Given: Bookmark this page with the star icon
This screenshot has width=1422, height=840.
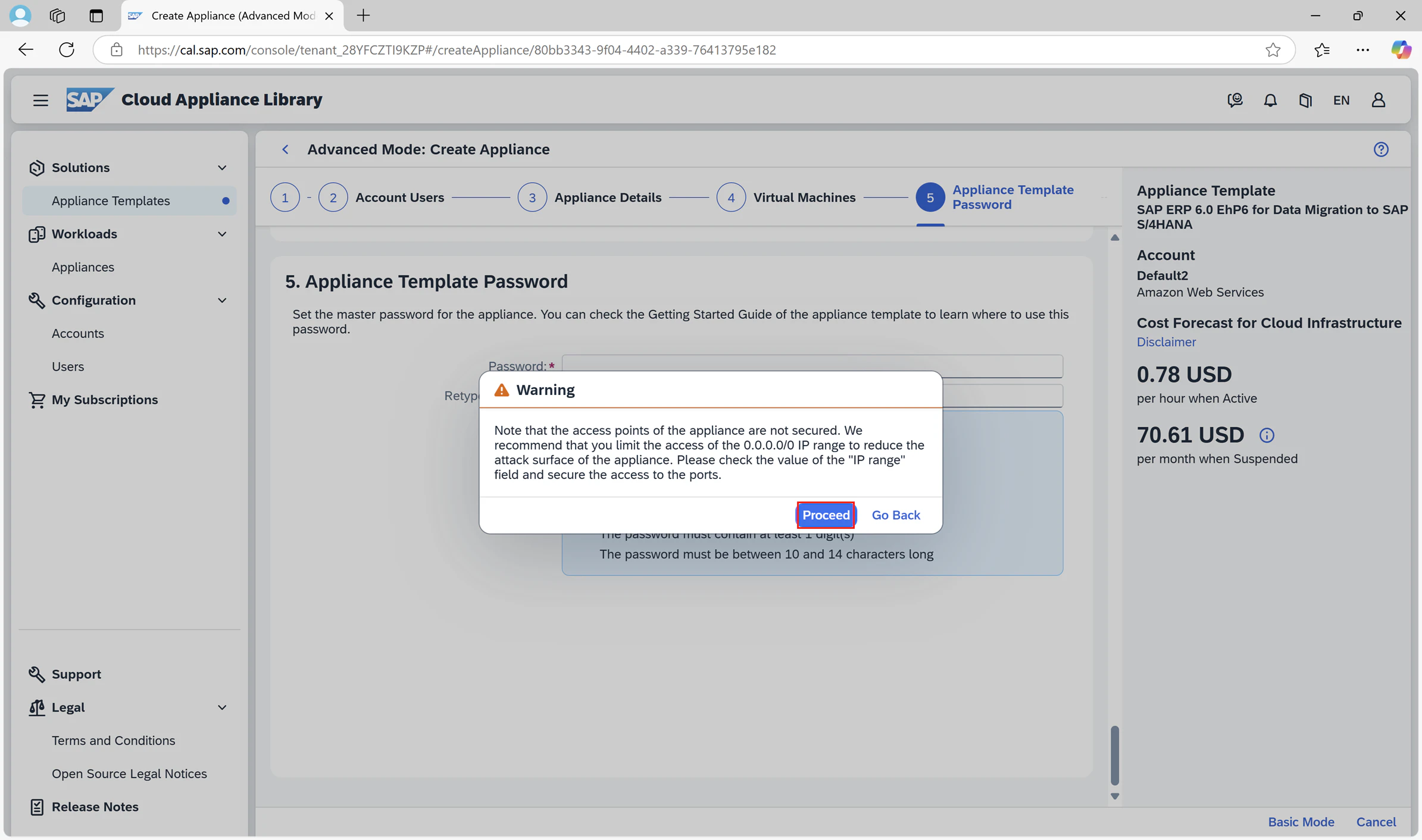Looking at the screenshot, I should coord(1273,50).
